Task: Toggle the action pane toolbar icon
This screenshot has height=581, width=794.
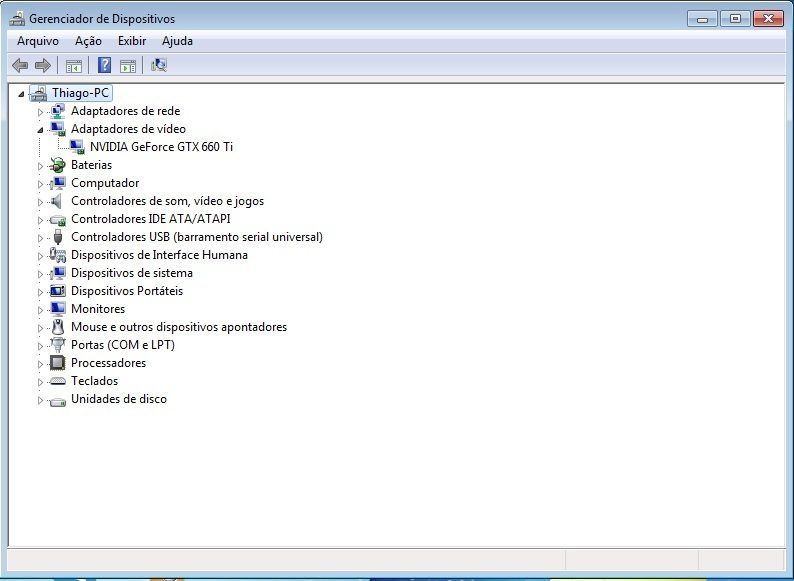Action: 128,66
